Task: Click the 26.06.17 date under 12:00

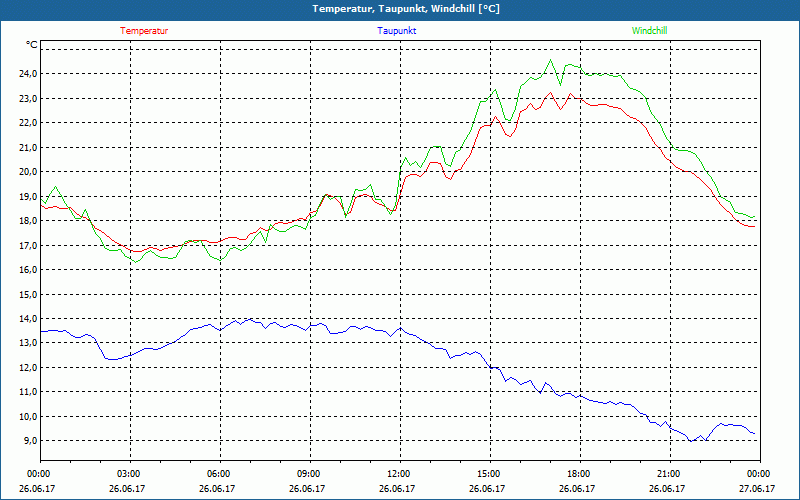Action: (397, 489)
